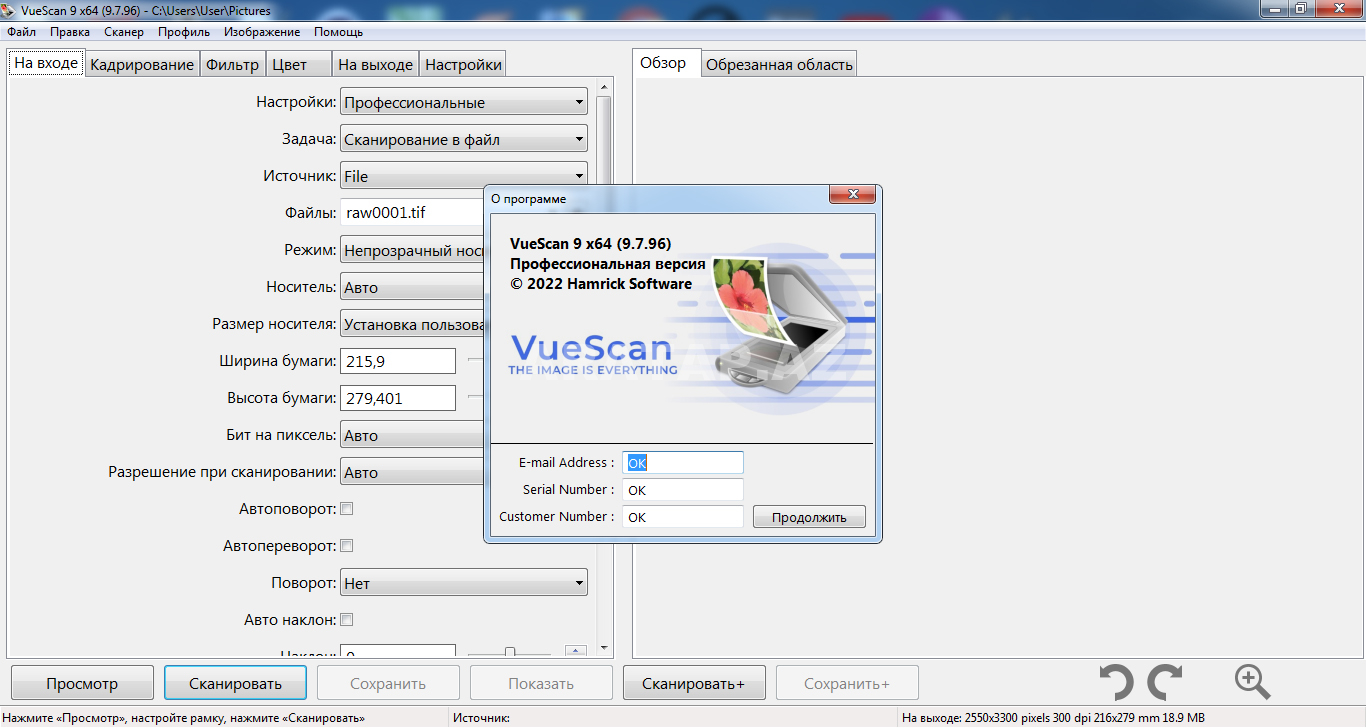Viewport: 1366px width, 728px height.
Task: Open the Настройки tab
Action: coord(463,64)
